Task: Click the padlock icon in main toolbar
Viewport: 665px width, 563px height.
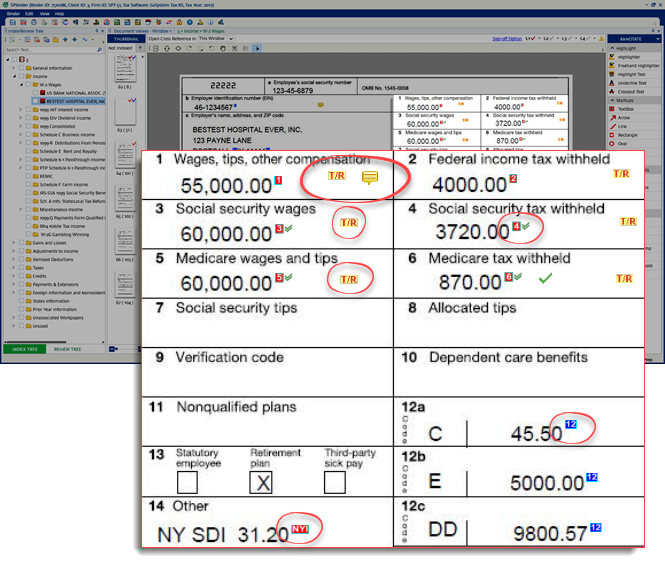Action: pos(179,22)
